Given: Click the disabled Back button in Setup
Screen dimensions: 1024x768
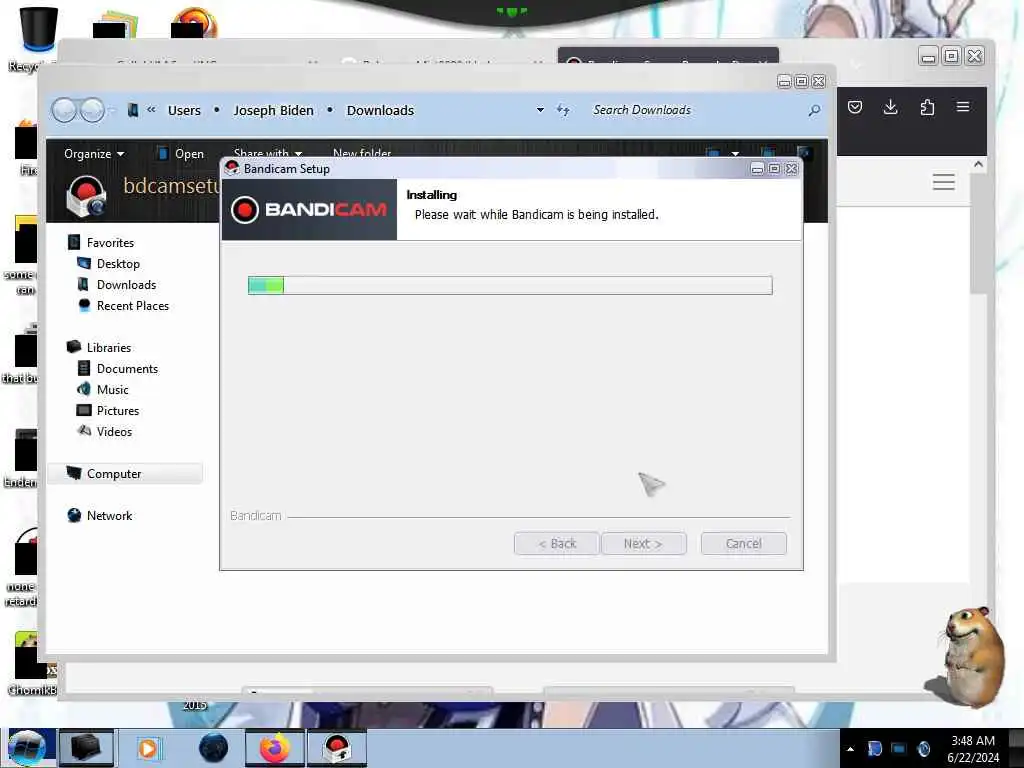Looking at the screenshot, I should [x=556, y=543].
